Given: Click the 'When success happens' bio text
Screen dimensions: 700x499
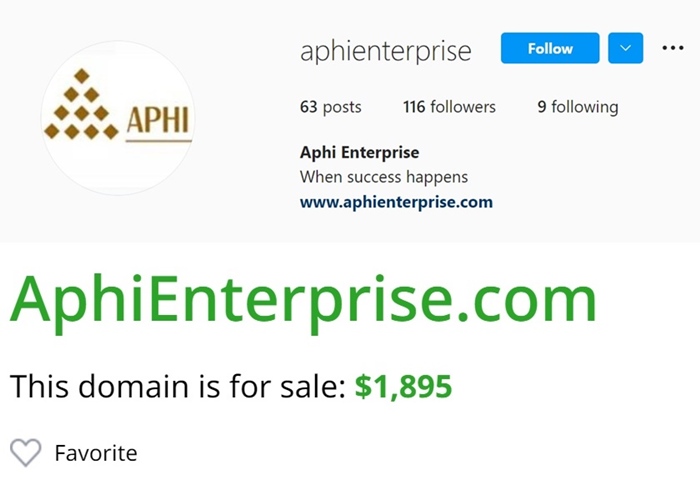Looking at the screenshot, I should pyautogui.click(x=384, y=177).
